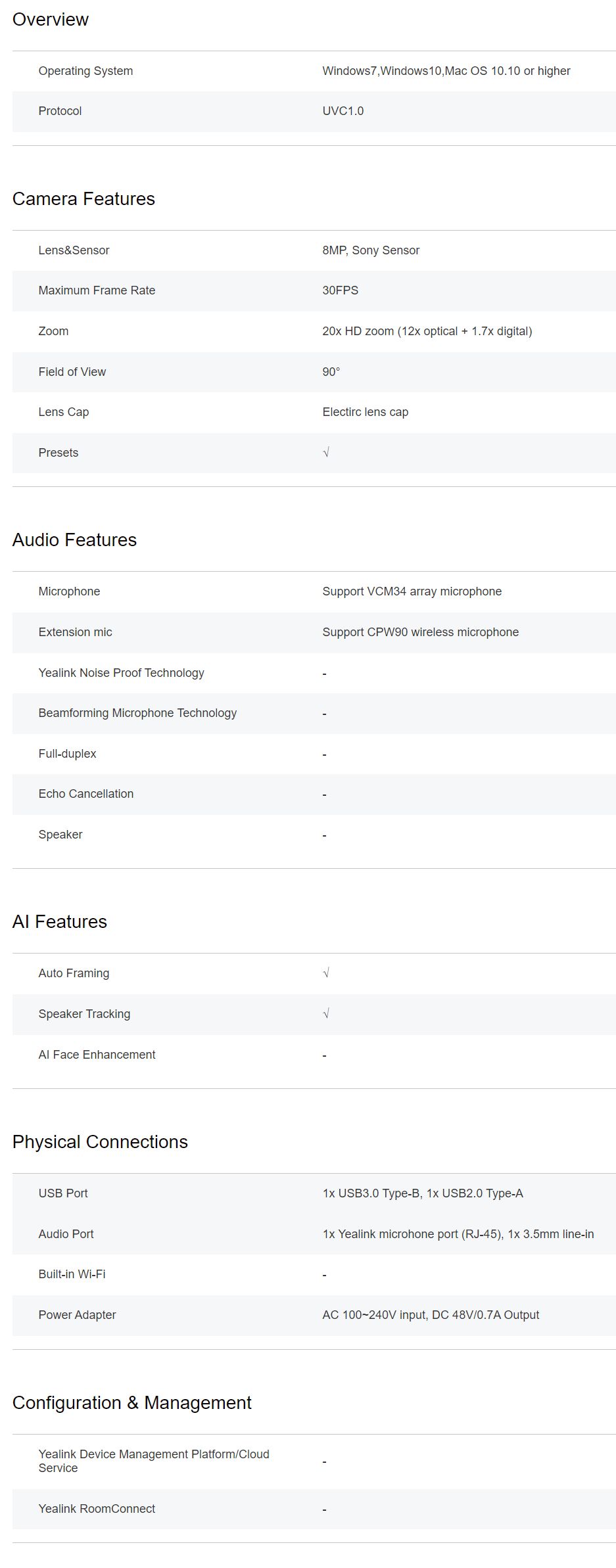Click the Operating System row label
Viewport: 616px width, 1568px height.
coord(85,71)
